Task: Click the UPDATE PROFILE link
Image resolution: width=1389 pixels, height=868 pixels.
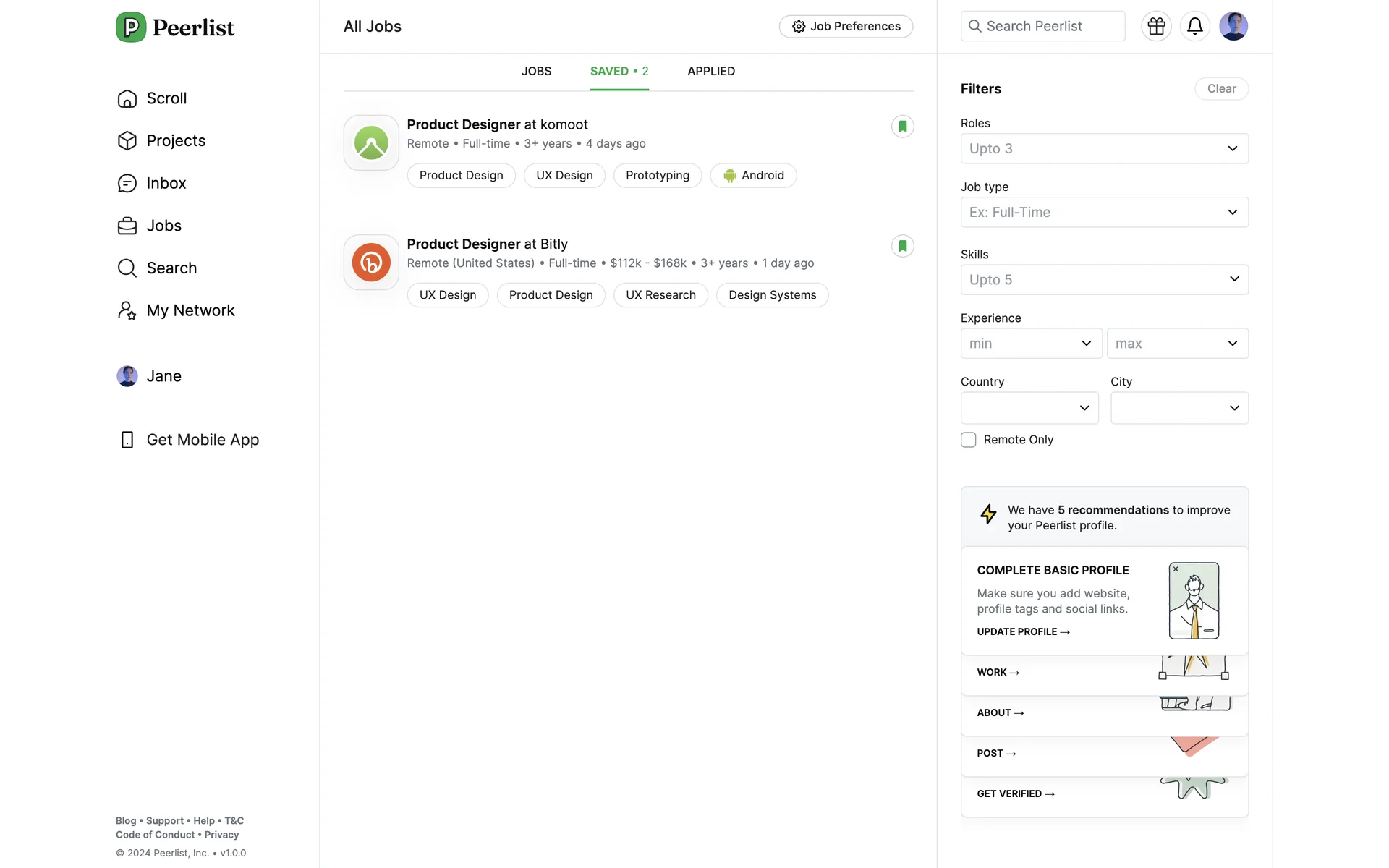Action: click(1023, 632)
